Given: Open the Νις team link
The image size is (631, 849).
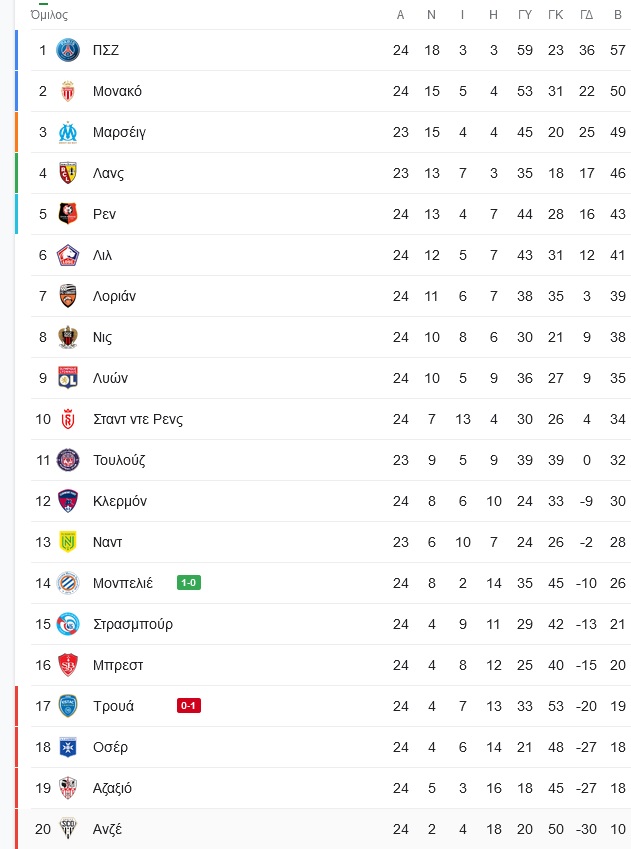Looking at the screenshot, I should pos(102,337).
